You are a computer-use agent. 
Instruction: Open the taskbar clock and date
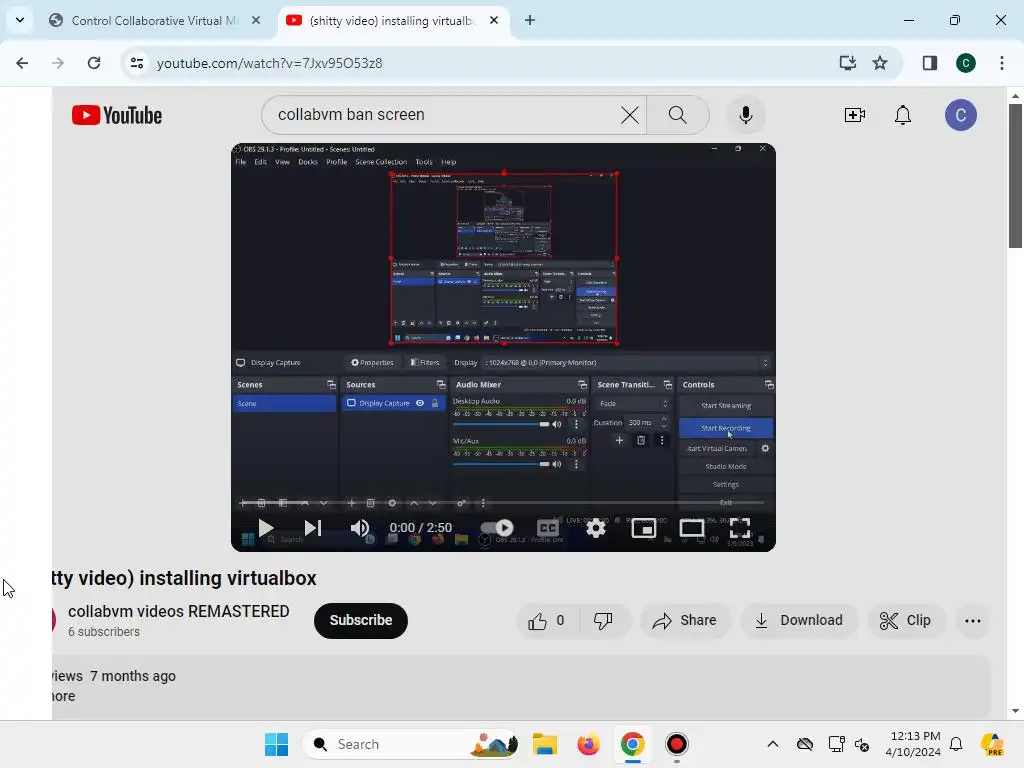click(x=913, y=744)
